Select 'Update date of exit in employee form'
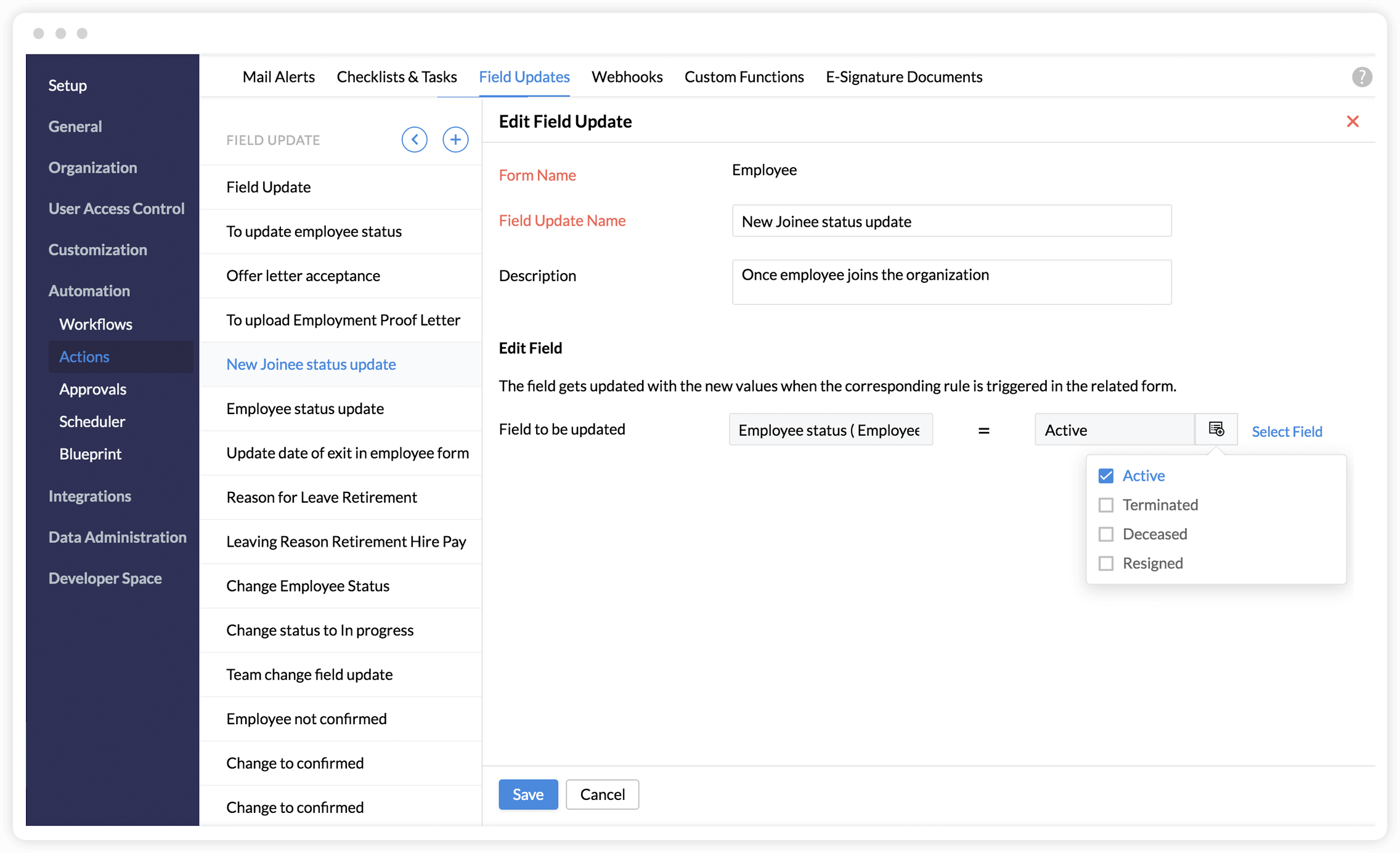The height and width of the screenshot is (853, 1400). click(x=341, y=453)
